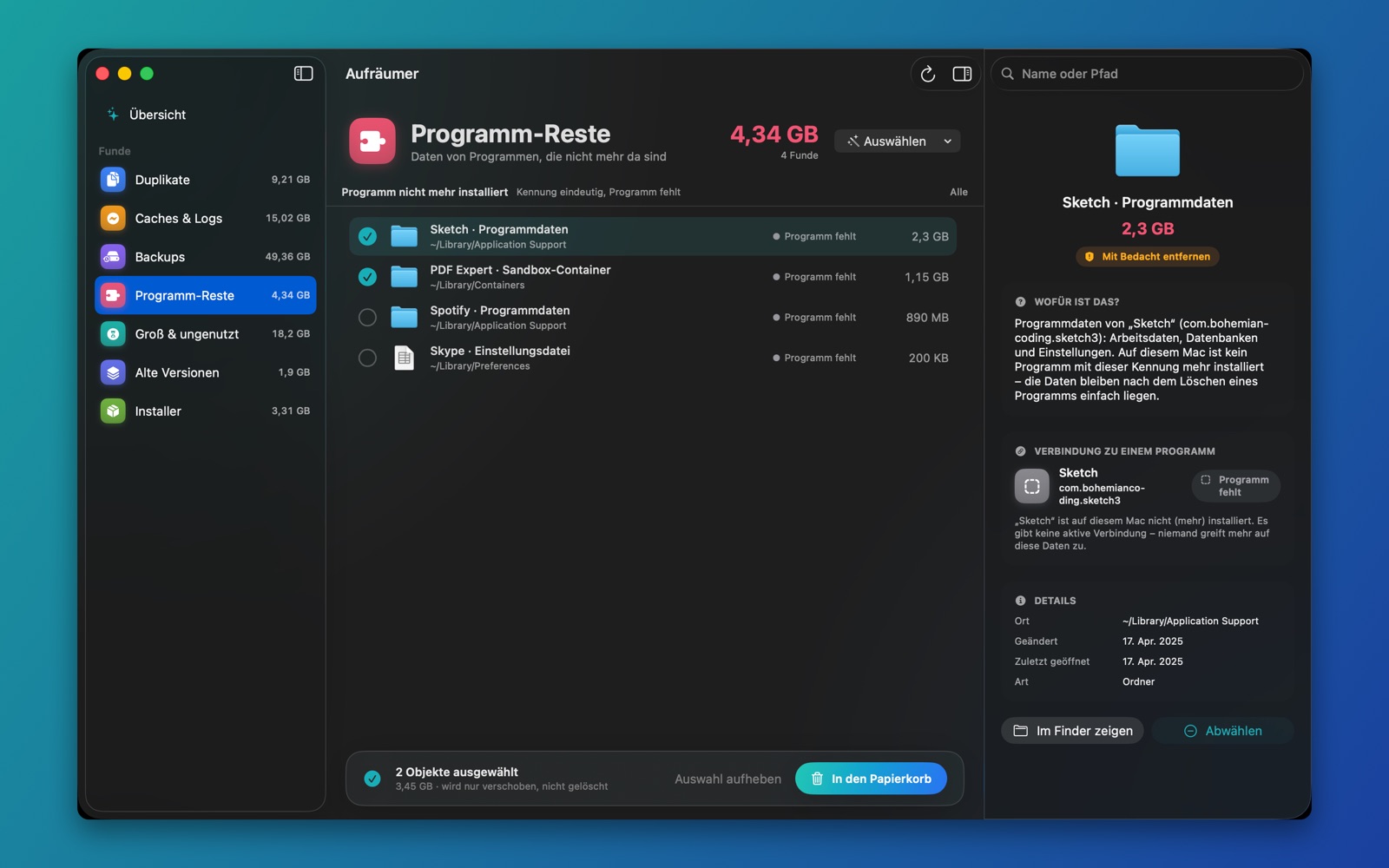Viewport: 1389px width, 868px height.
Task: Click the Programm fehlt badge in inspector
Action: (x=1235, y=486)
